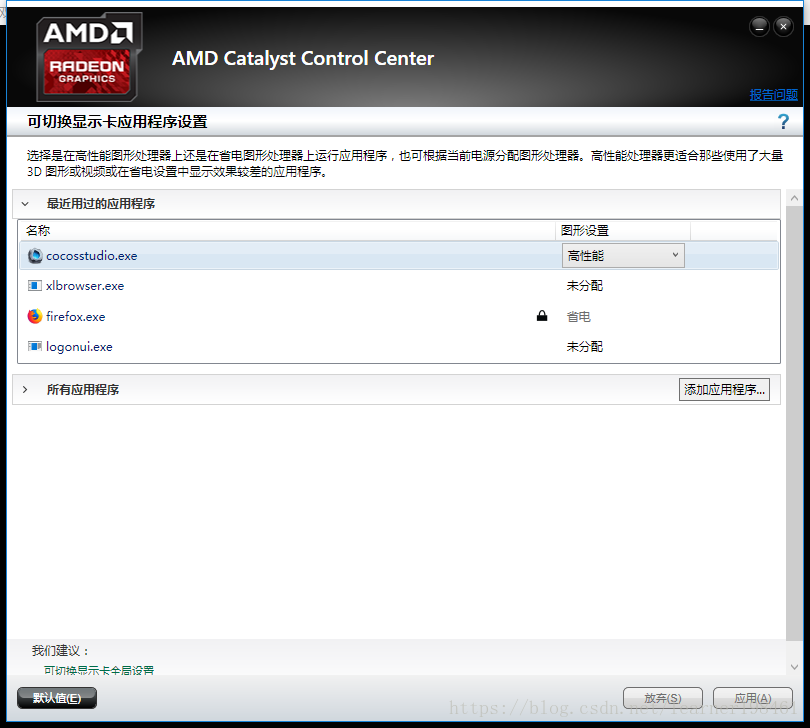Click the 添加应用程序... button

point(724,390)
